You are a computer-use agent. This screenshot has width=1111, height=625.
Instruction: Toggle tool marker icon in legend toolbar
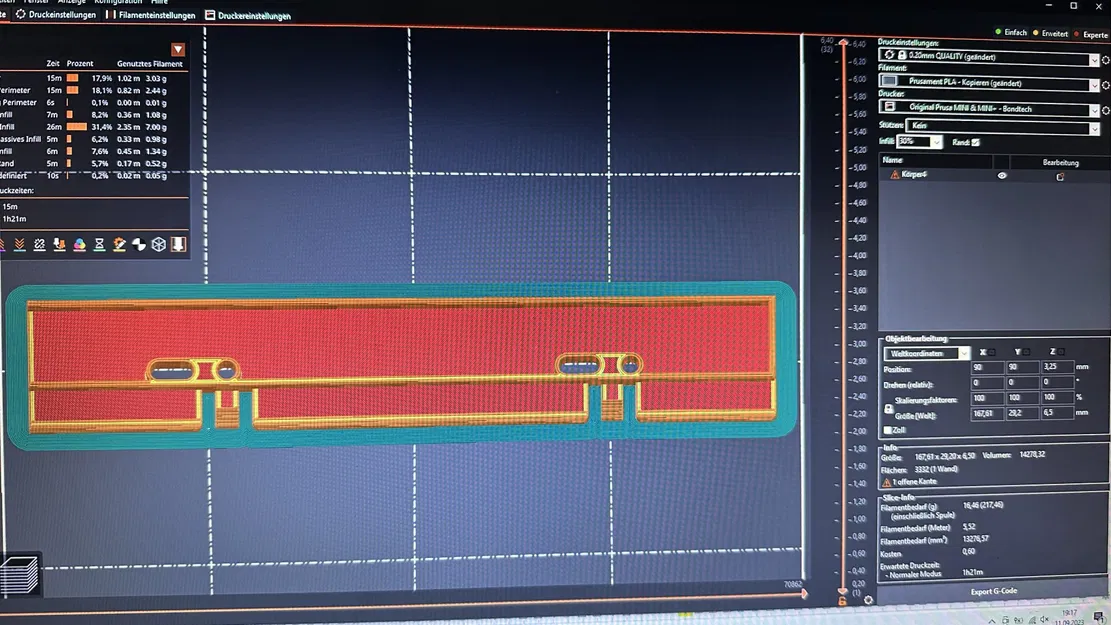(x=179, y=244)
